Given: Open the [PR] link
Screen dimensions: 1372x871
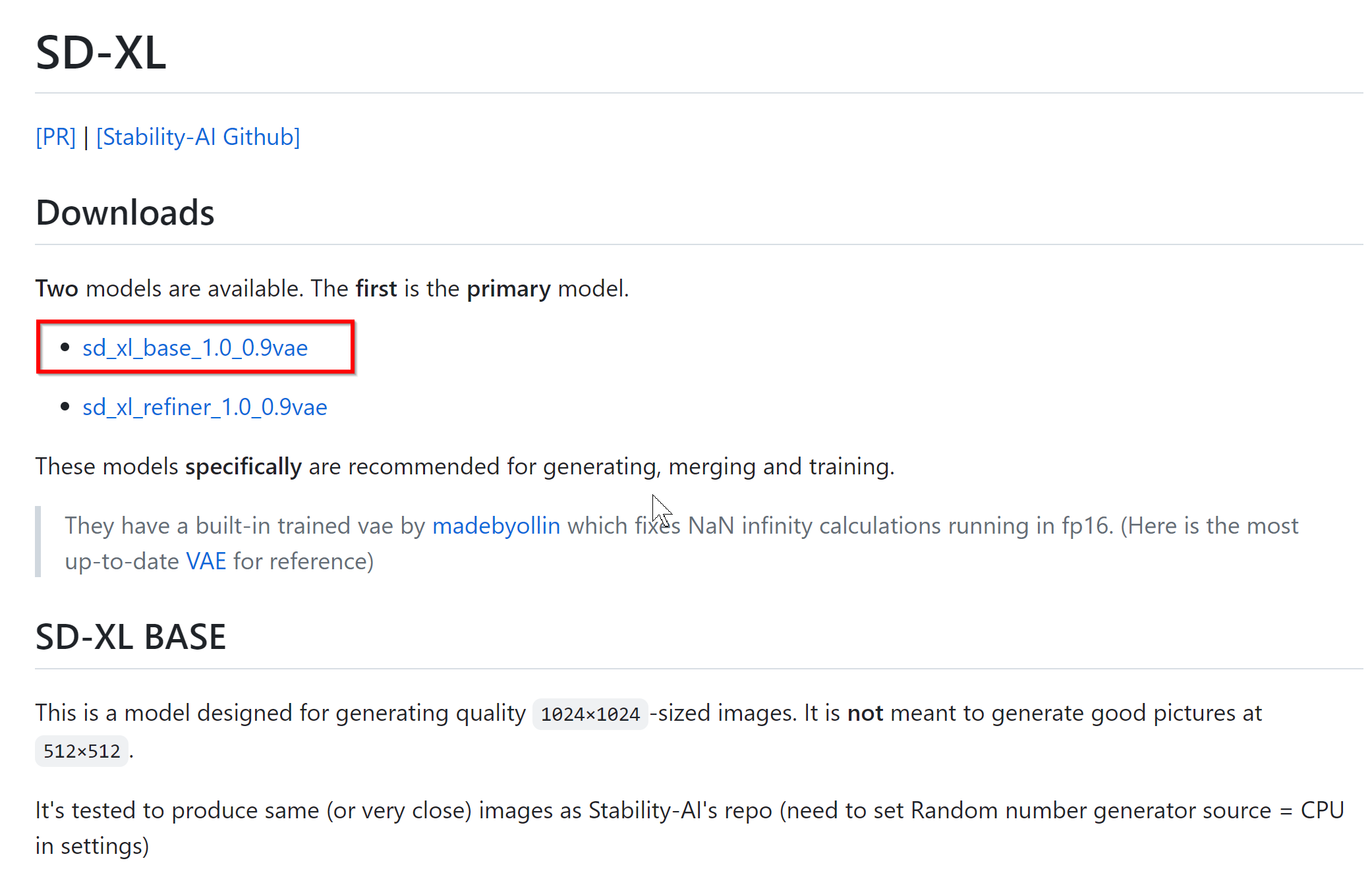Looking at the screenshot, I should click(x=56, y=137).
